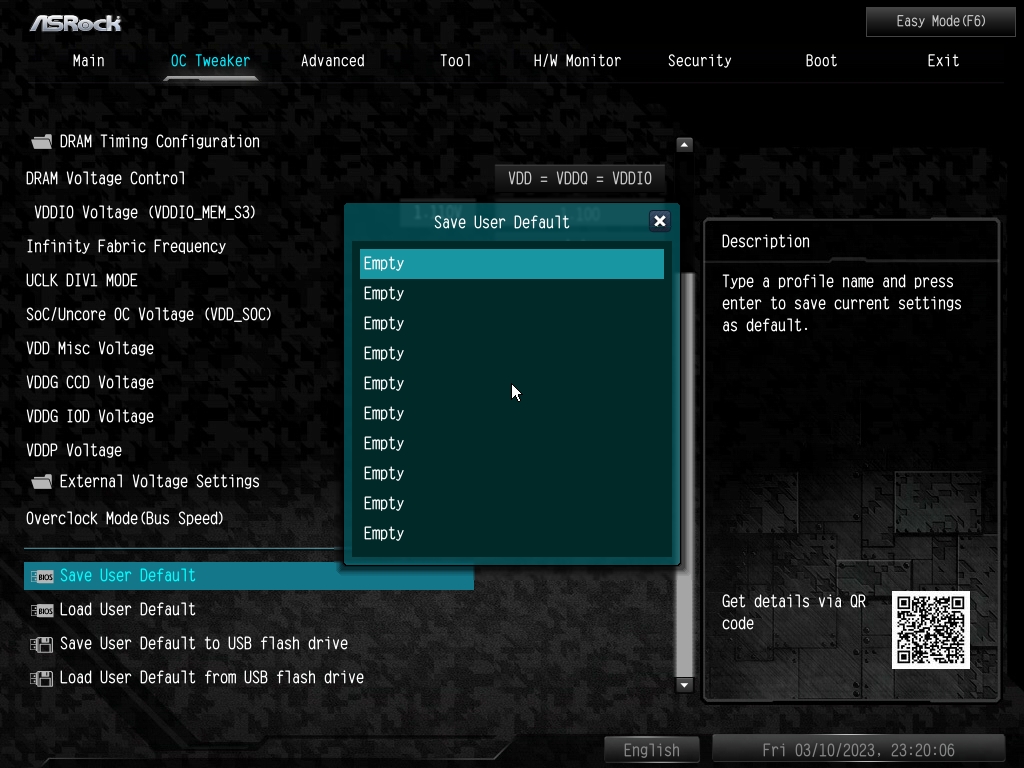Switch to the Advanced tab

point(332,61)
